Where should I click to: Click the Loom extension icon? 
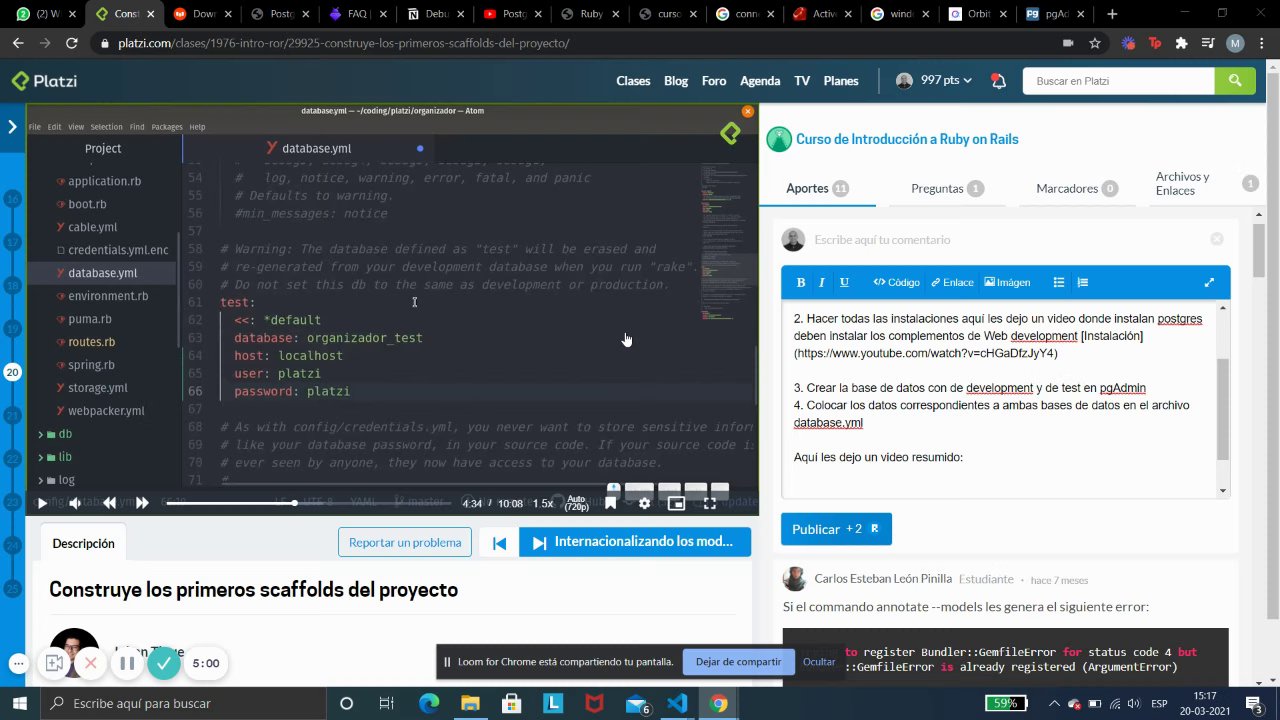pyautogui.click(x=1128, y=43)
